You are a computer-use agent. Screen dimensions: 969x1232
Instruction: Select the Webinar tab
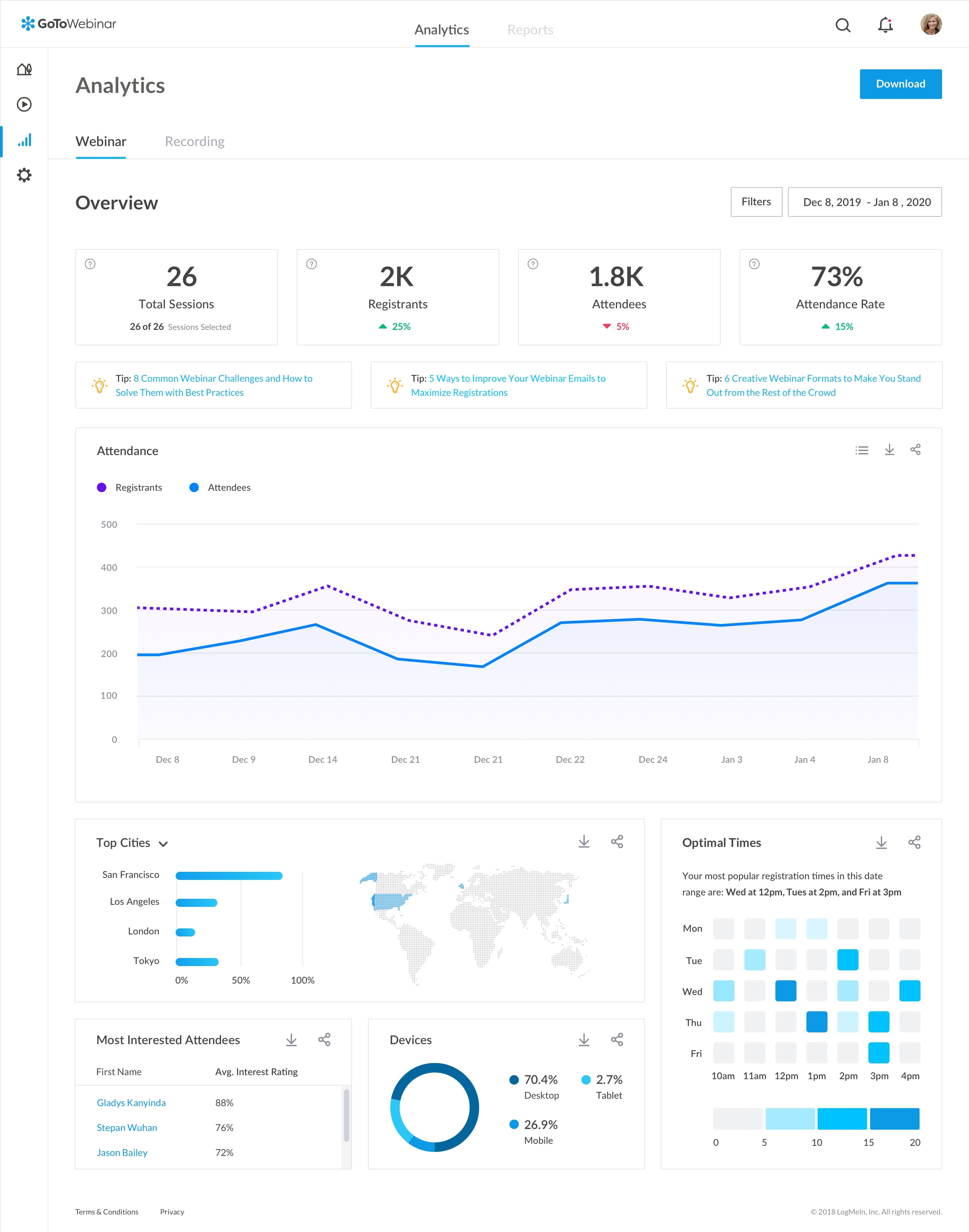(101, 141)
